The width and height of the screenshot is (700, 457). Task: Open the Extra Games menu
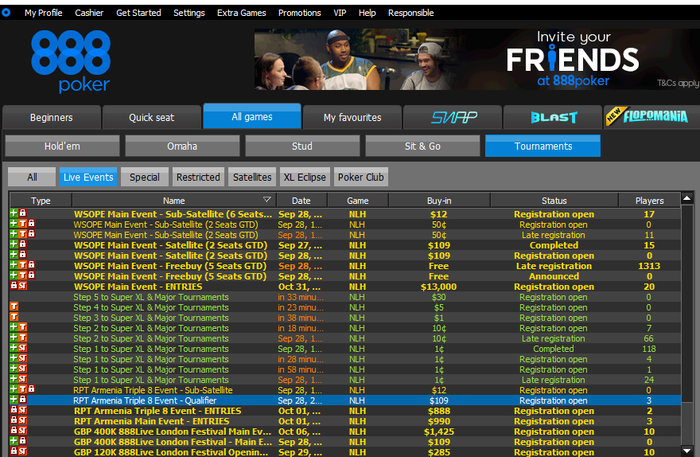pyautogui.click(x=242, y=13)
